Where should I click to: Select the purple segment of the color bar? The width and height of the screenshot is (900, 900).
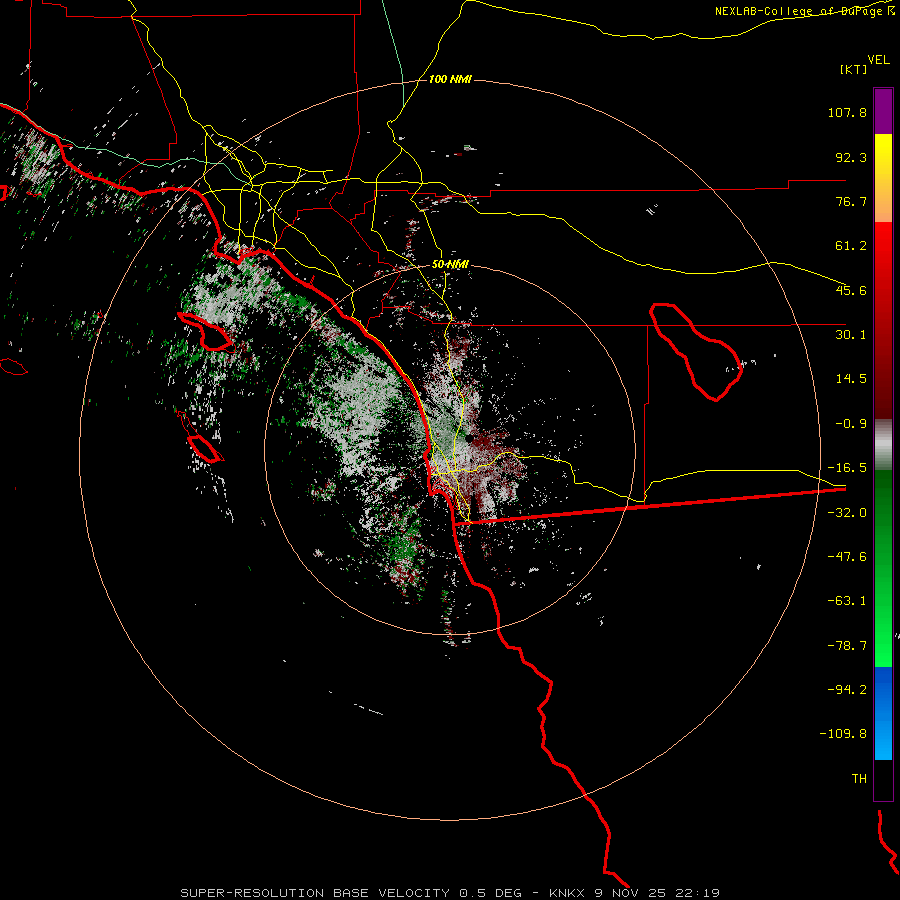click(x=883, y=111)
